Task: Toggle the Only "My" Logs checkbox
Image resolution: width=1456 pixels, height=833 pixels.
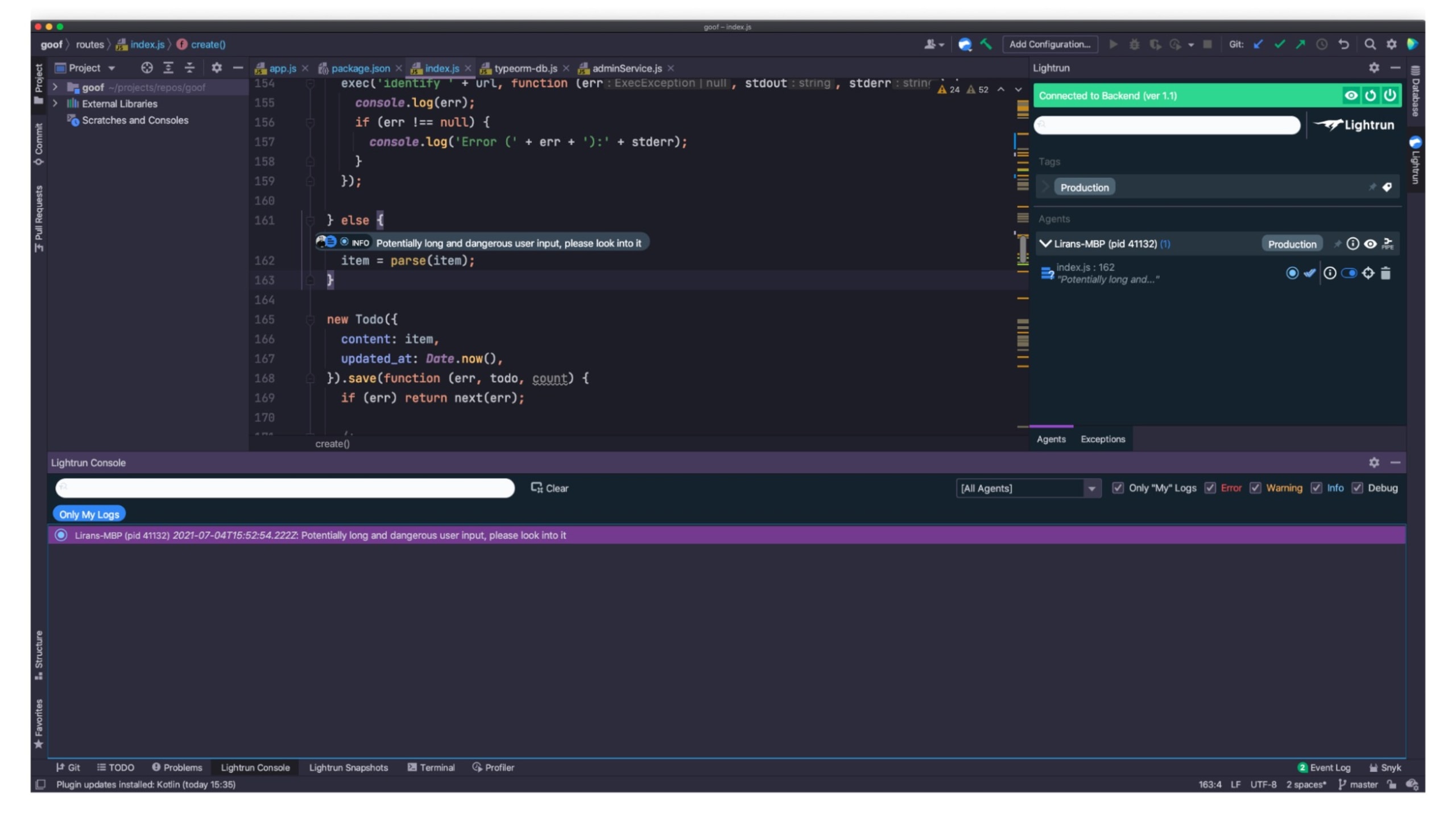Action: tap(1118, 488)
